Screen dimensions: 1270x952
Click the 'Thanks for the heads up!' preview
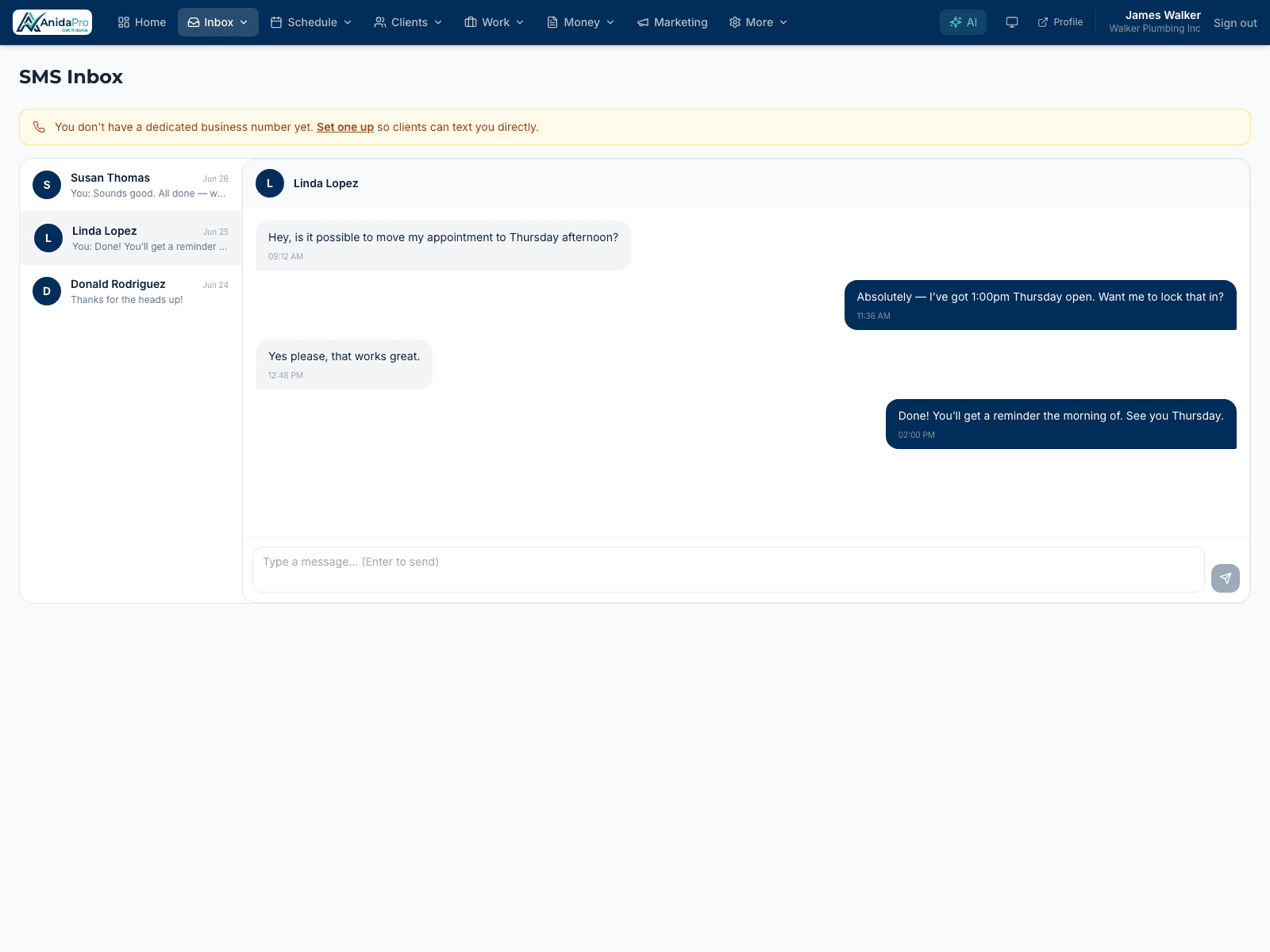127,300
